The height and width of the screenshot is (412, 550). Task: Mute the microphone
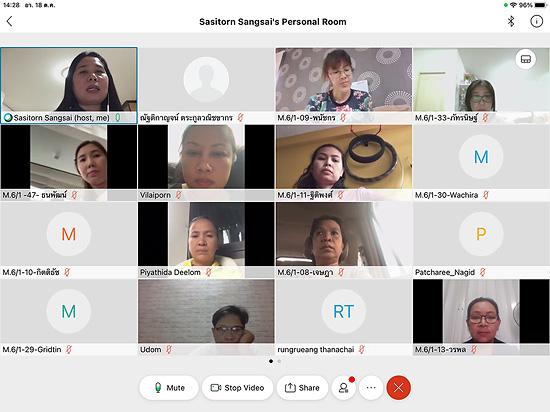click(x=169, y=387)
